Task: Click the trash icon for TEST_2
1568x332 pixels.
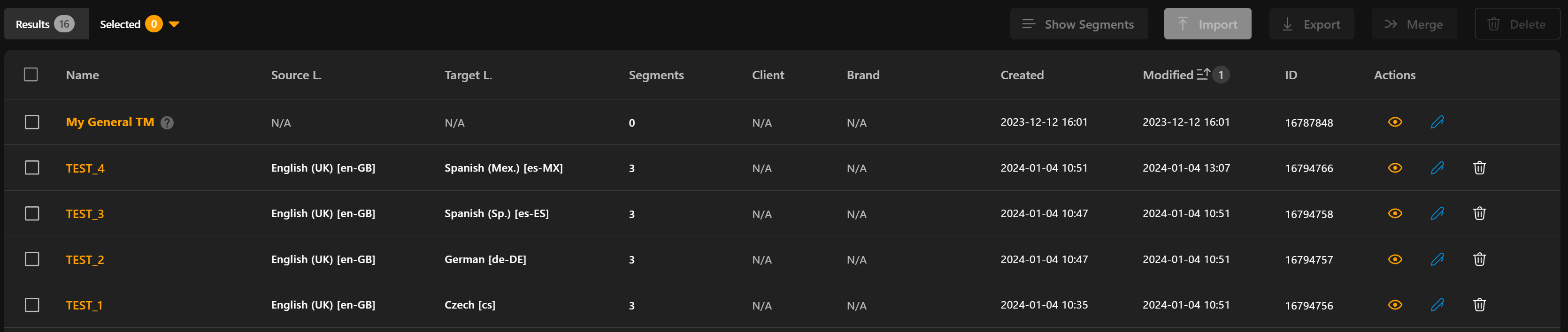Action: coord(1479,259)
